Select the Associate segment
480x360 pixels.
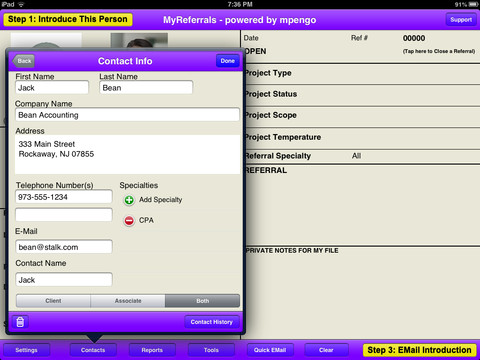[x=128, y=301]
